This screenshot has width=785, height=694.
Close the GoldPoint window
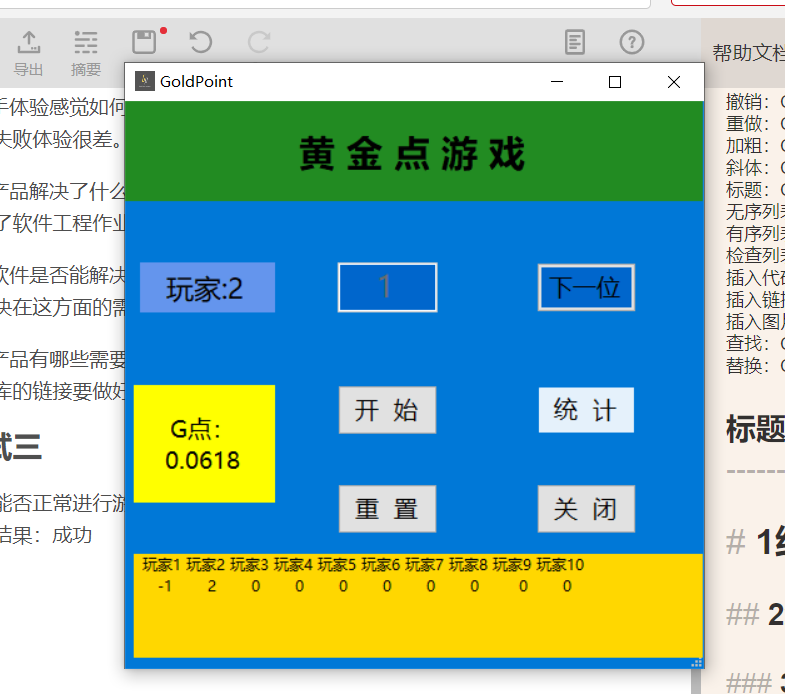pos(674,82)
